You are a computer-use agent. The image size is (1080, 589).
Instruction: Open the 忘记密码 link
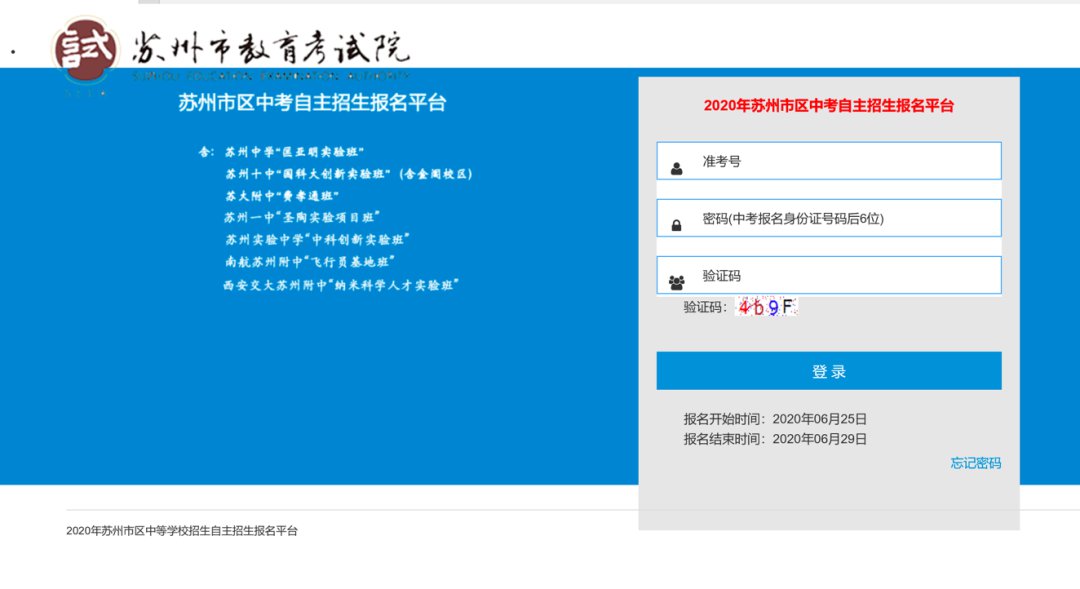click(x=975, y=463)
